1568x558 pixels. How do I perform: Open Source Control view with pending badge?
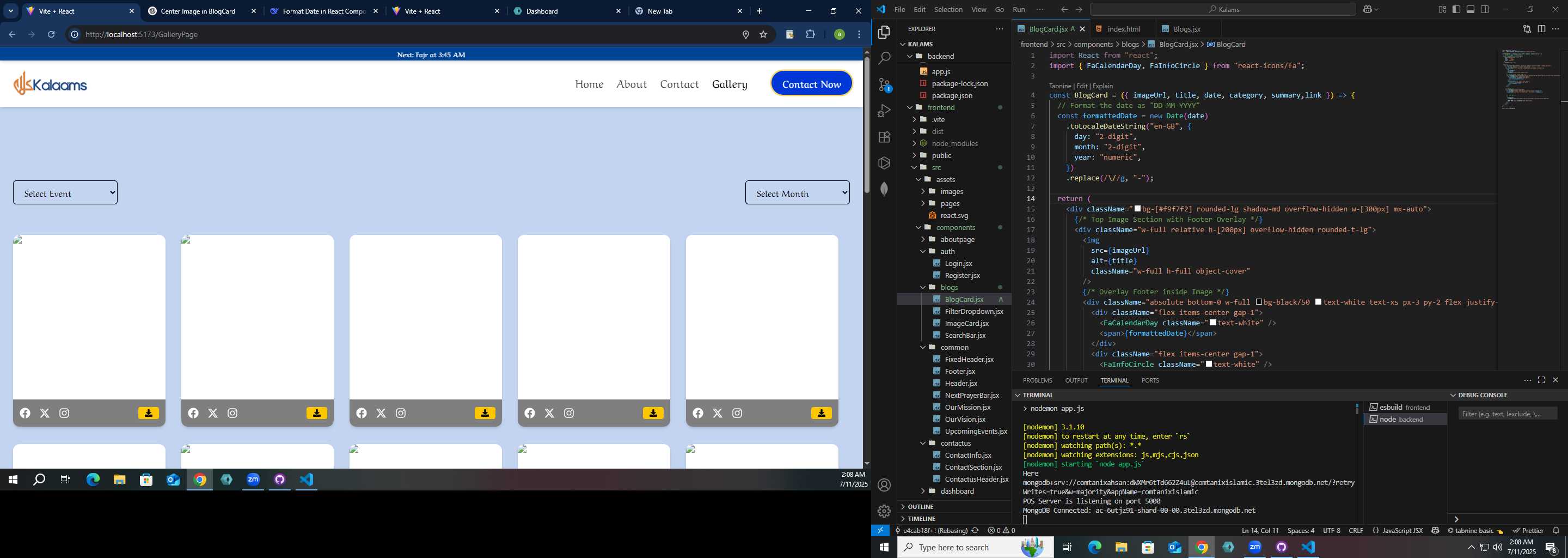[x=884, y=84]
